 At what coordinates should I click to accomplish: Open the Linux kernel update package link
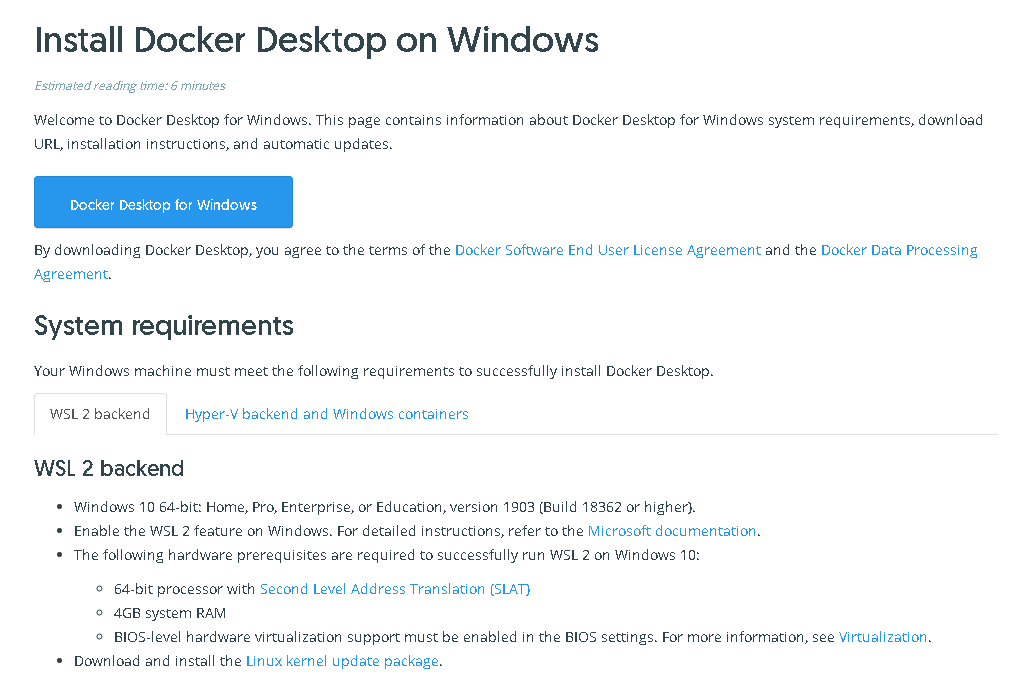tap(342, 662)
